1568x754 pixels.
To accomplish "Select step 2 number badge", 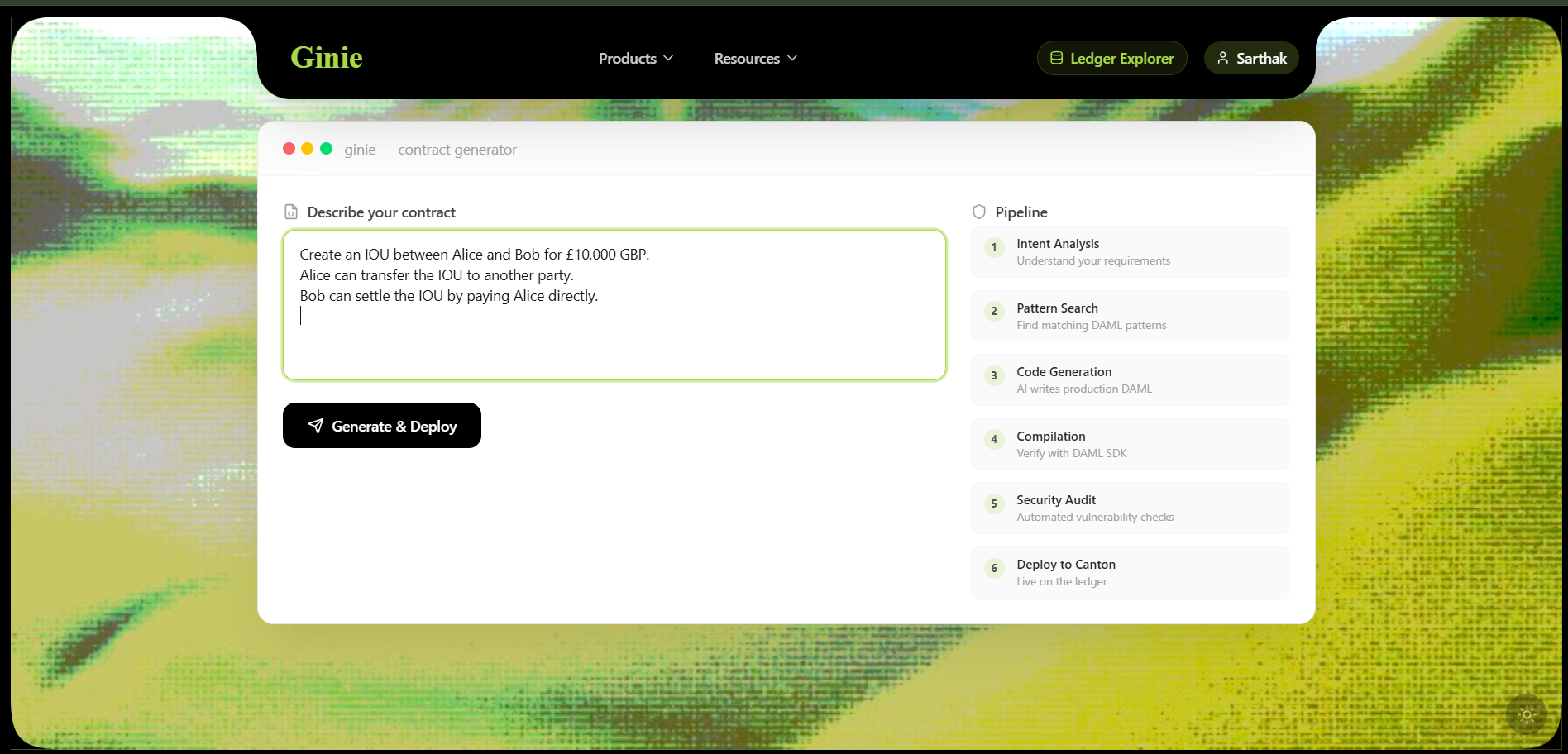I will [994, 311].
